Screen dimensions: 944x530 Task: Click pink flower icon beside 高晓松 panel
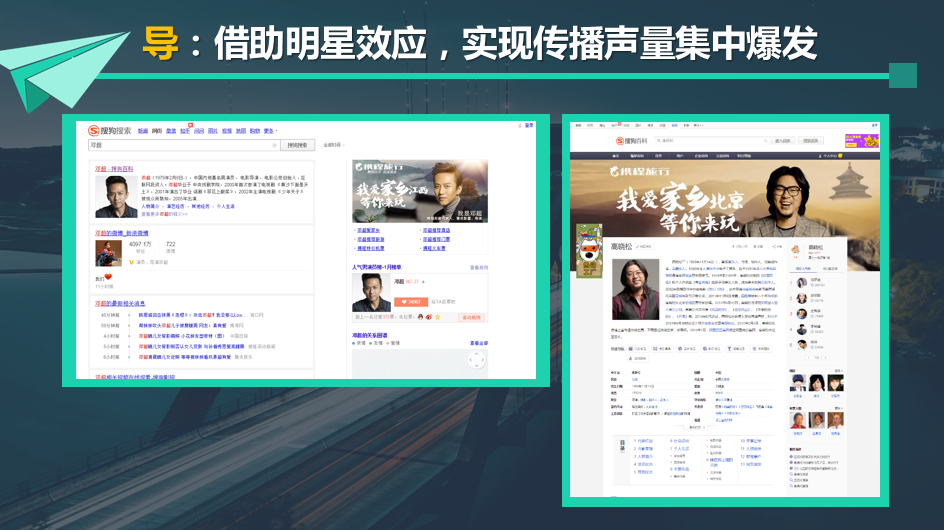795,249
